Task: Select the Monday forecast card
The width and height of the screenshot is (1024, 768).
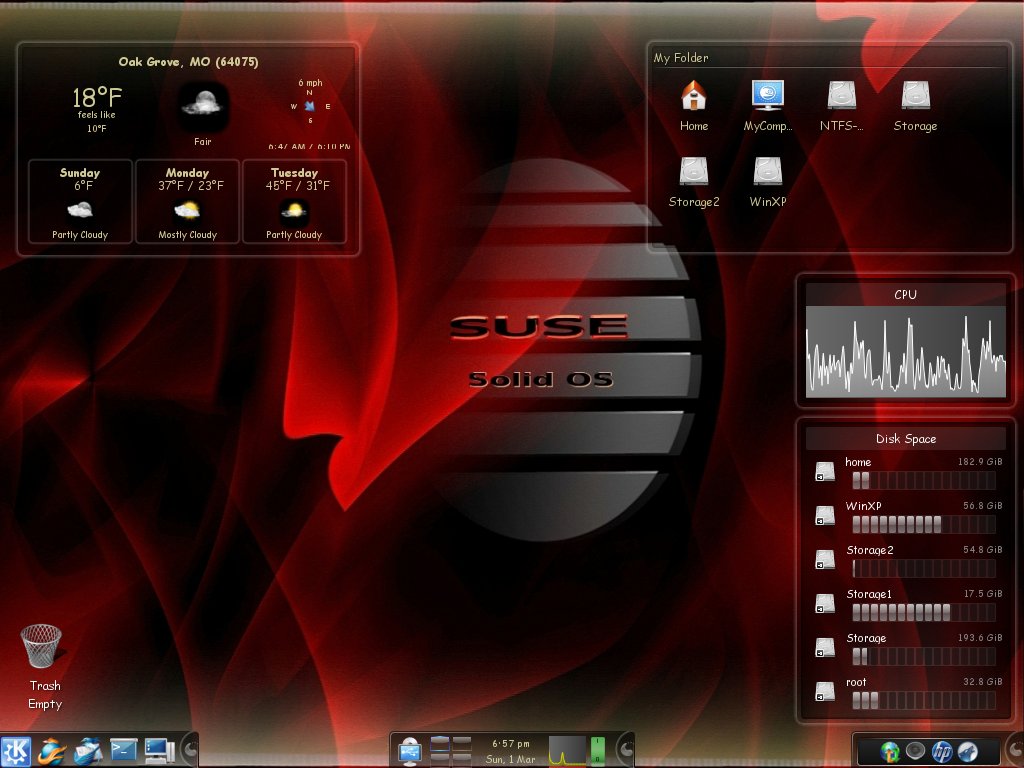Action: click(x=187, y=202)
